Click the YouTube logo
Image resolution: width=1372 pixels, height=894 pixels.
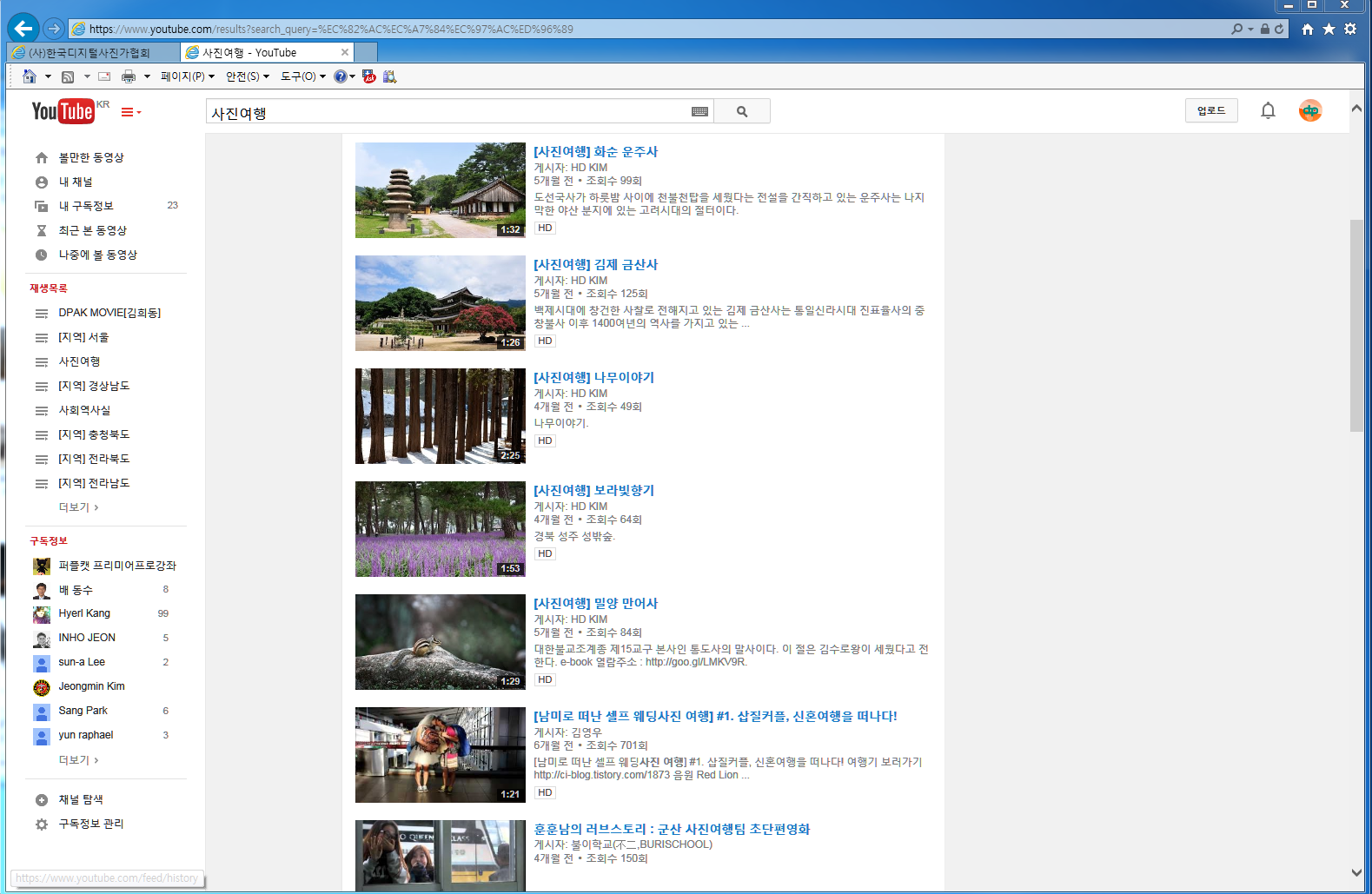tap(63, 111)
